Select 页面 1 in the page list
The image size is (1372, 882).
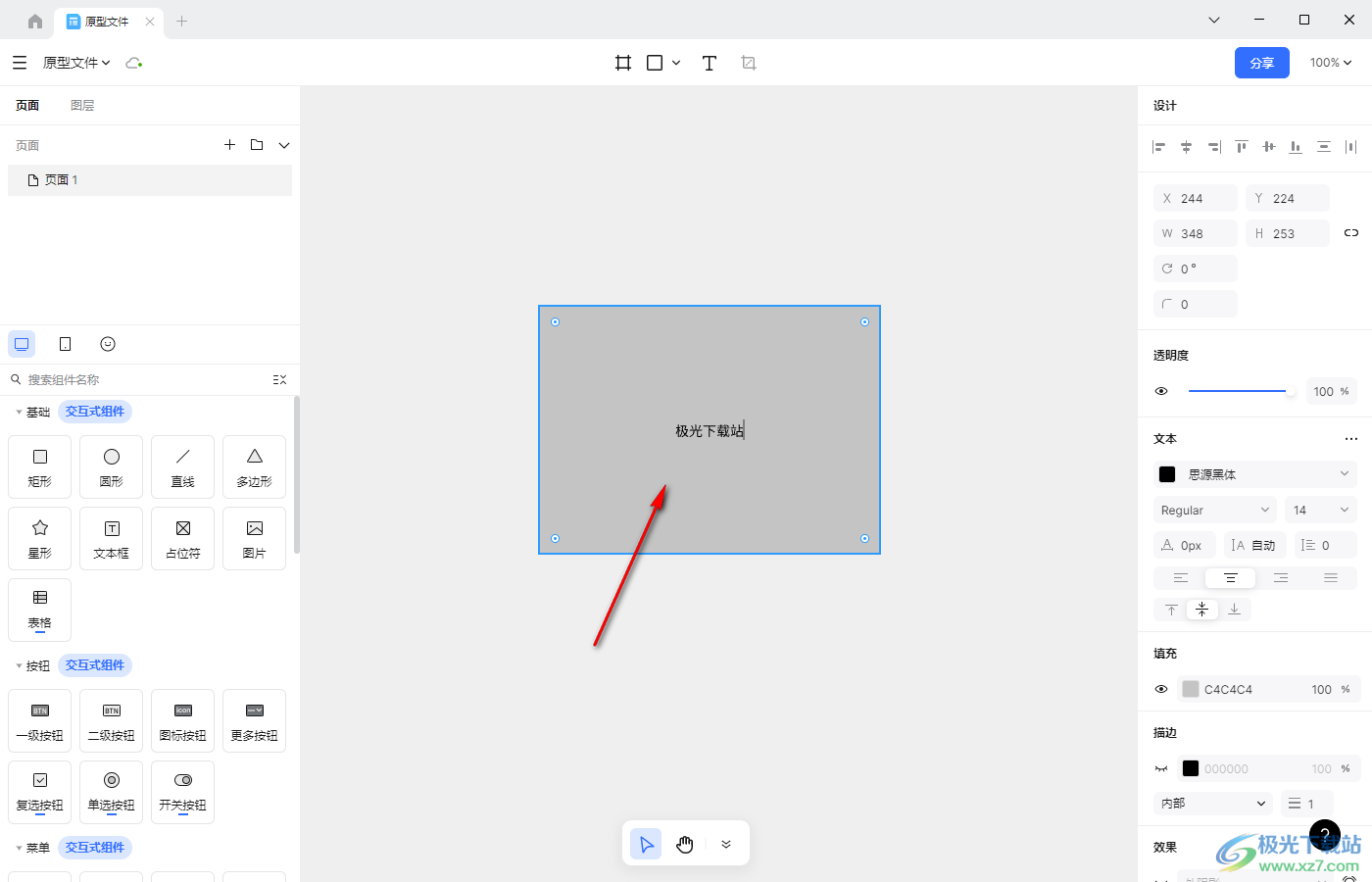pyautogui.click(x=150, y=180)
